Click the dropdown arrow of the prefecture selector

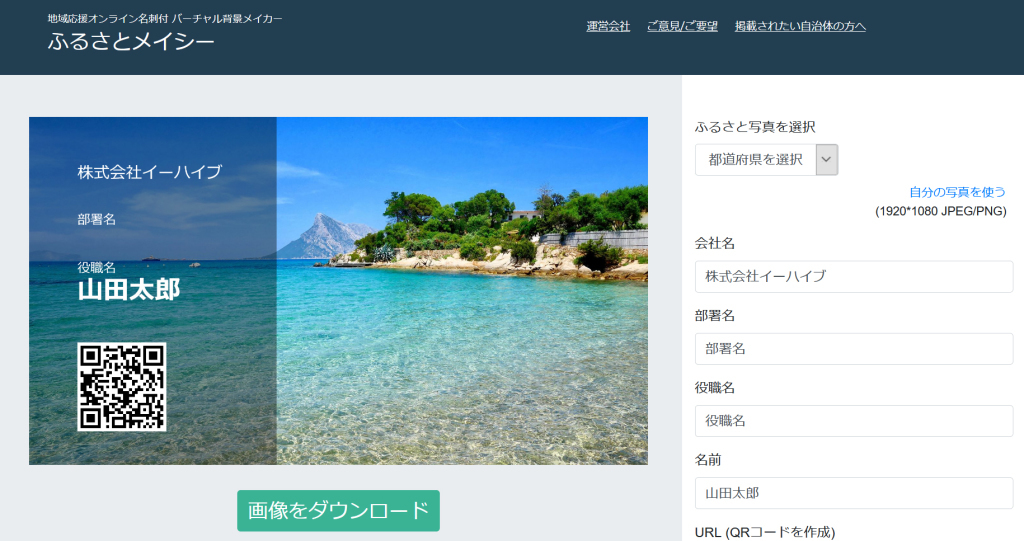[x=826, y=160]
